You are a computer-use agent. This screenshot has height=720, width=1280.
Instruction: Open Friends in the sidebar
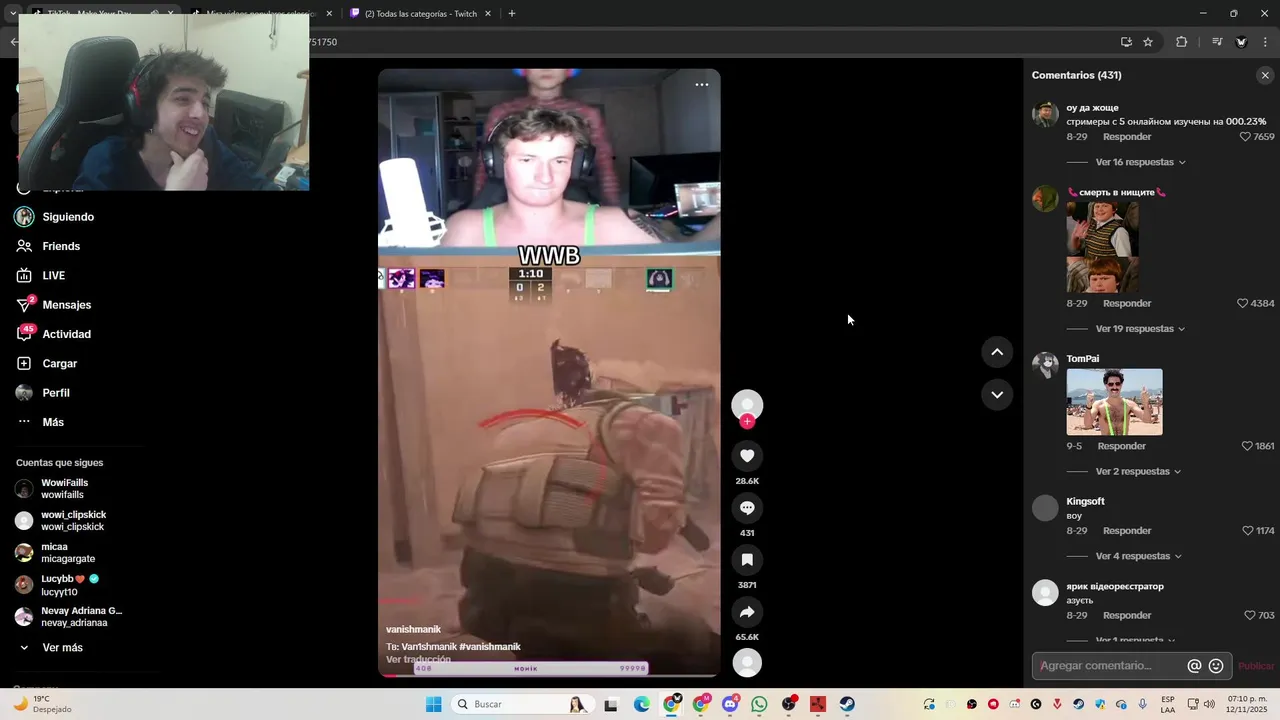61,246
